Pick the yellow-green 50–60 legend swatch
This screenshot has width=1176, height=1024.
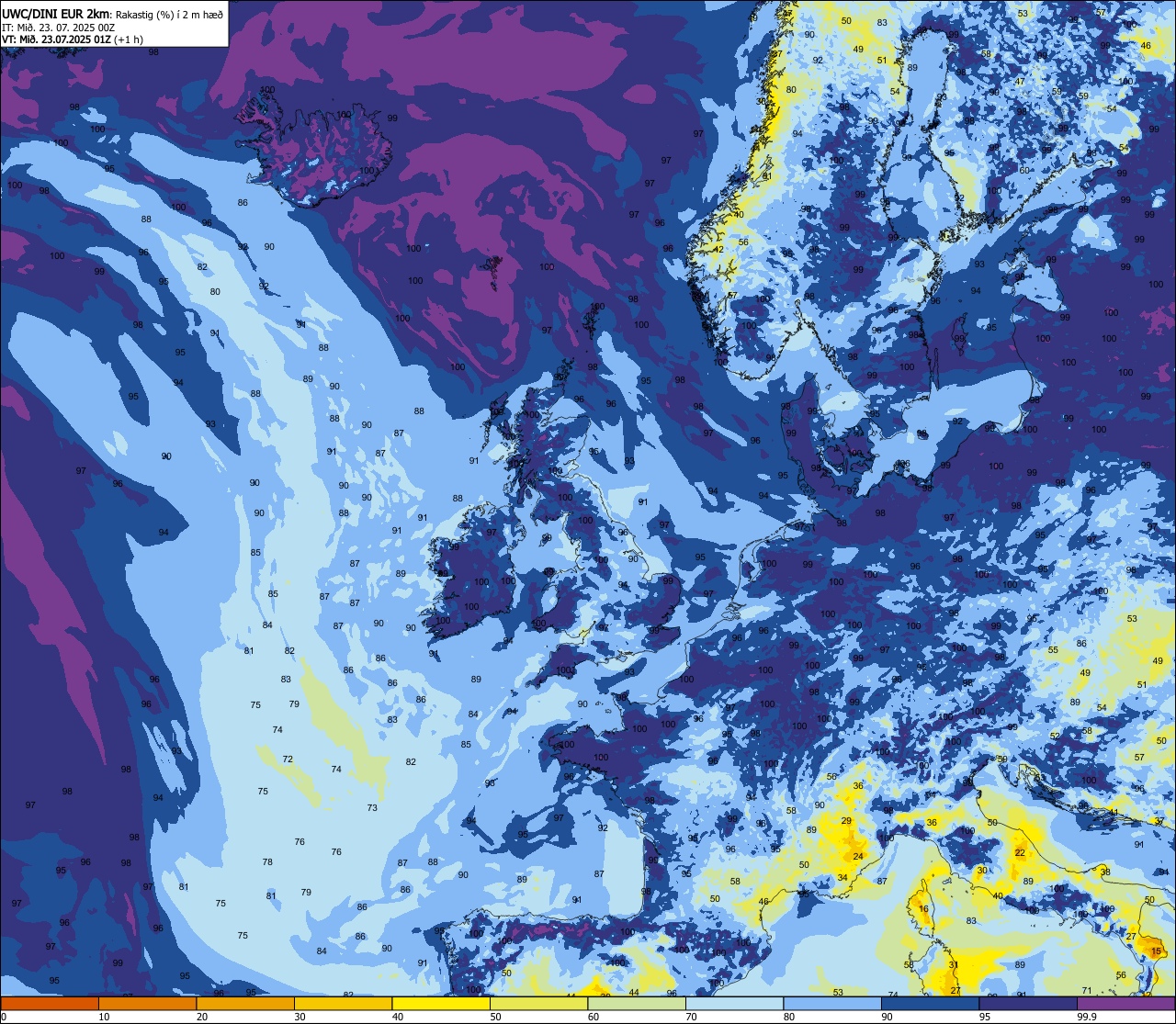pyautogui.click(x=538, y=1003)
